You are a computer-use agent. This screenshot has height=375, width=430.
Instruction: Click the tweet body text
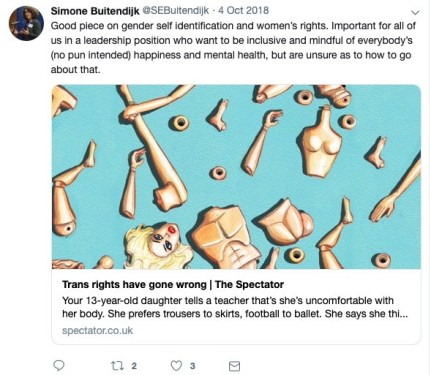pos(233,48)
